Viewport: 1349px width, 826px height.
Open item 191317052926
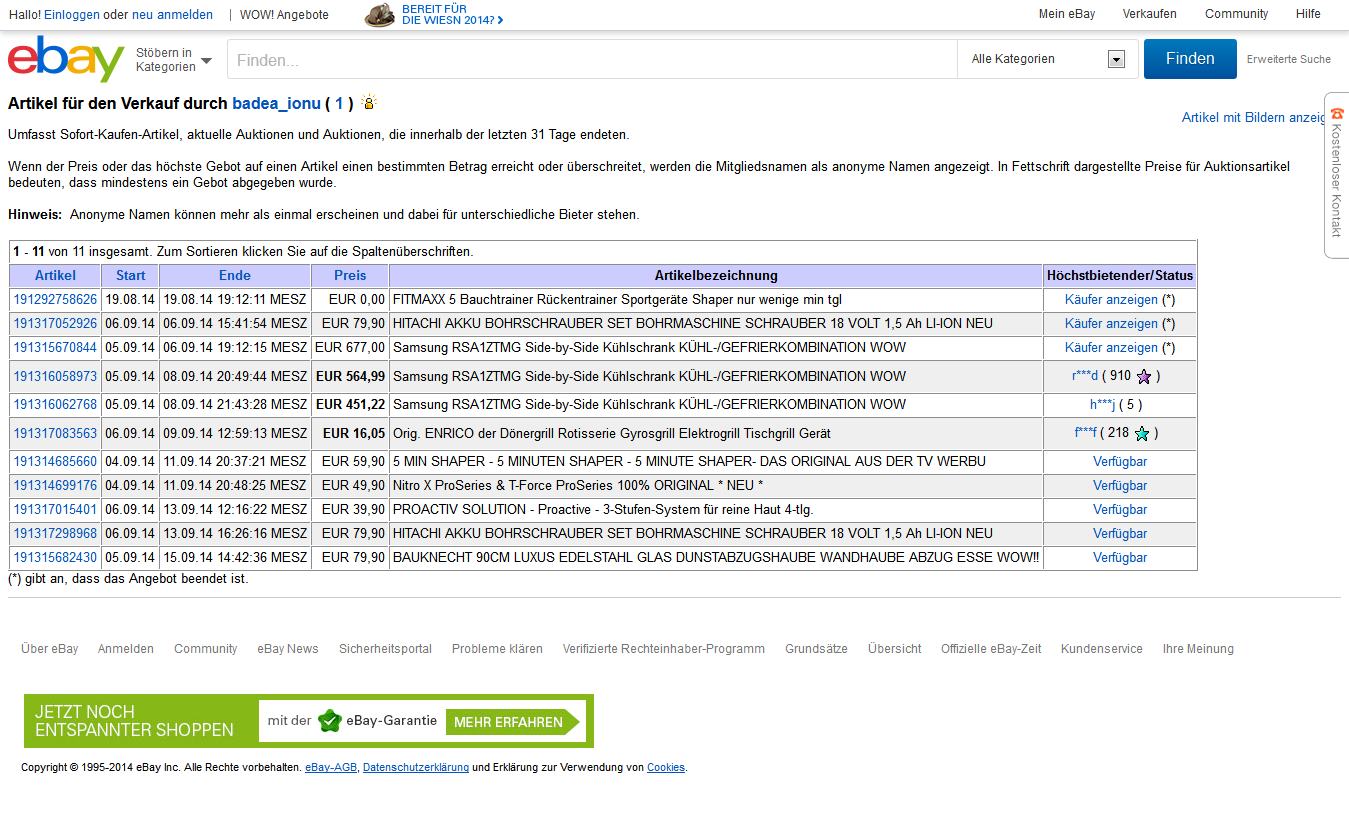(55, 324)
